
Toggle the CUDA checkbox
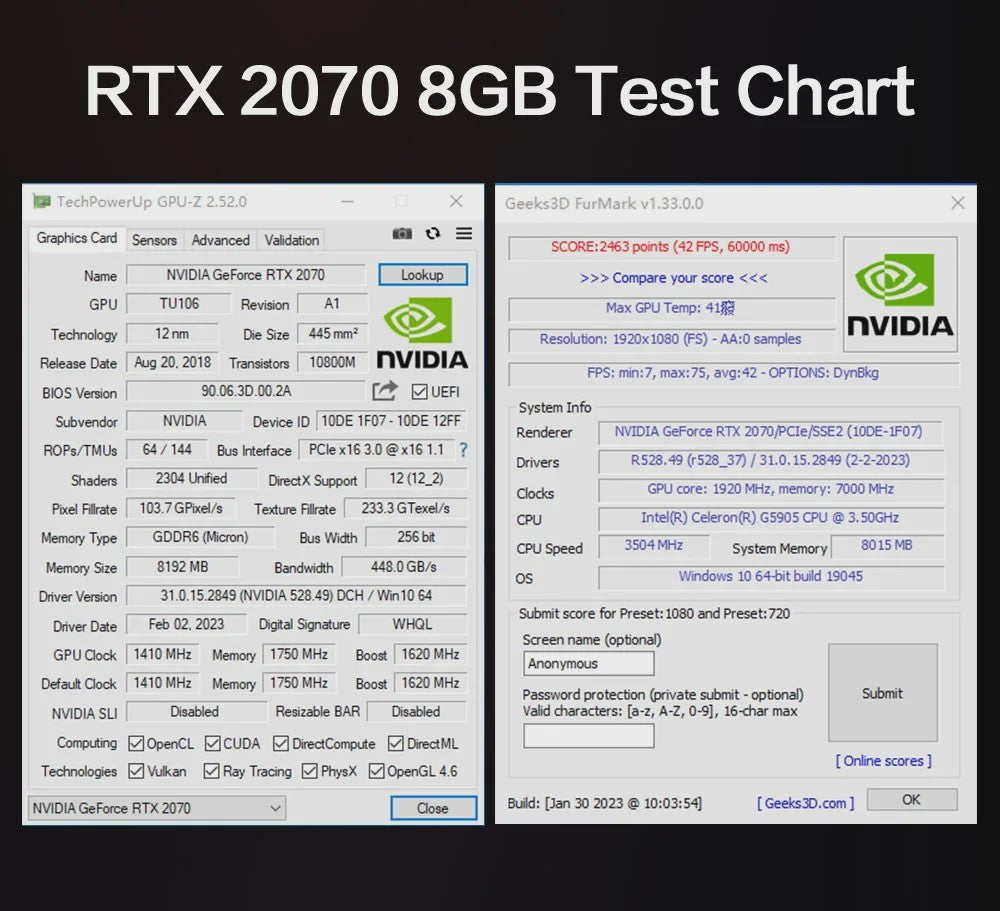tap(213, 743)
